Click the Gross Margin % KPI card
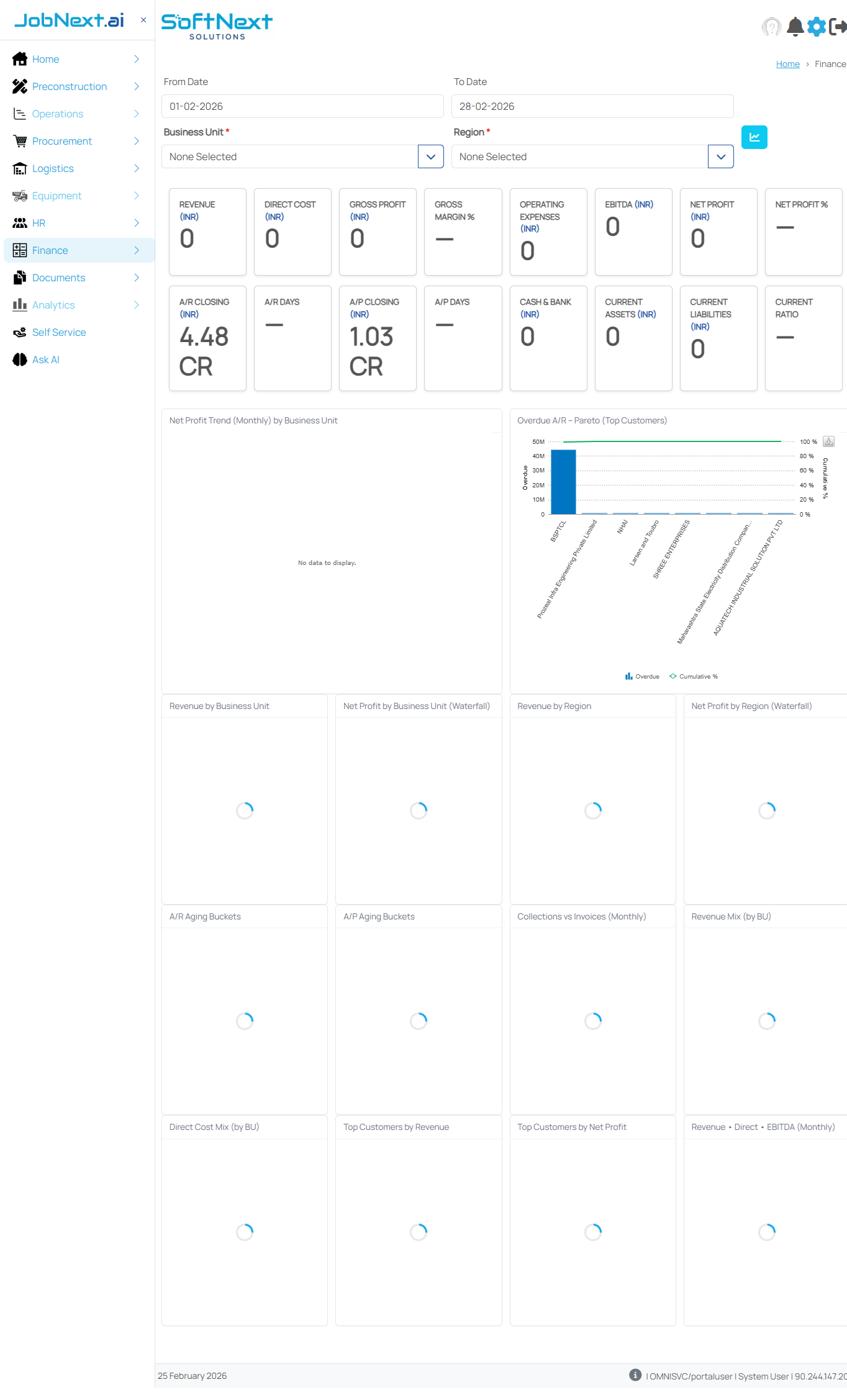Viewport: 847px width, 1400px height. 463,232
